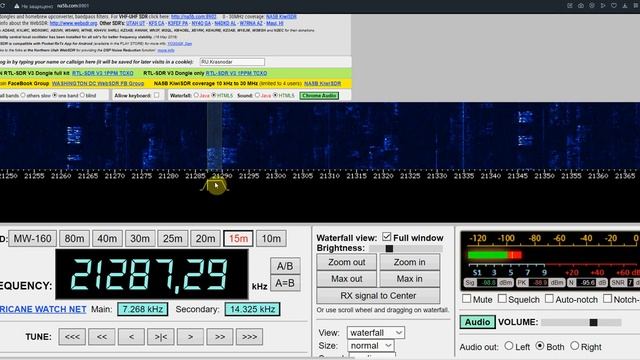Enable the Squelch checkbox
The width and height of the screenshot is (640, 360).
502,299
